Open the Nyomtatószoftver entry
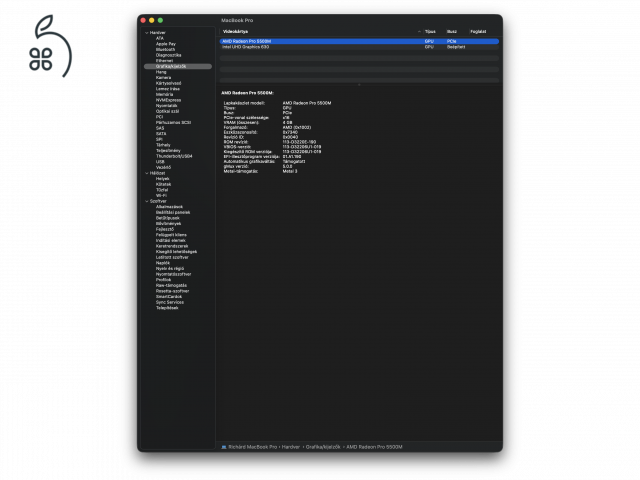Image resolution: width=640 pixels, height=480 pixels. click(x=173, y=274)
